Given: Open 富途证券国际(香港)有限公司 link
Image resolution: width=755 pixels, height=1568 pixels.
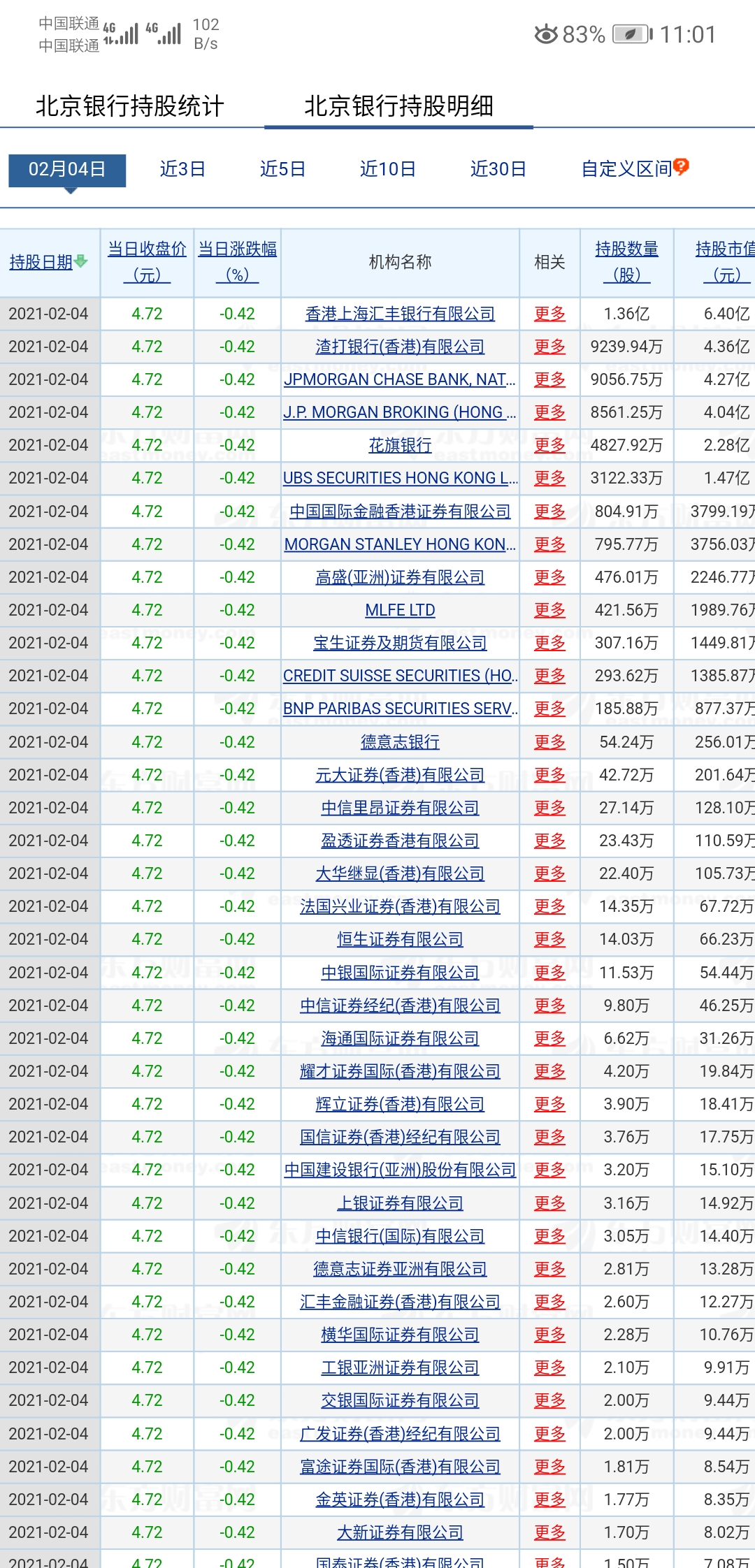Looking at the screenshot, I should pos(400,1467).
